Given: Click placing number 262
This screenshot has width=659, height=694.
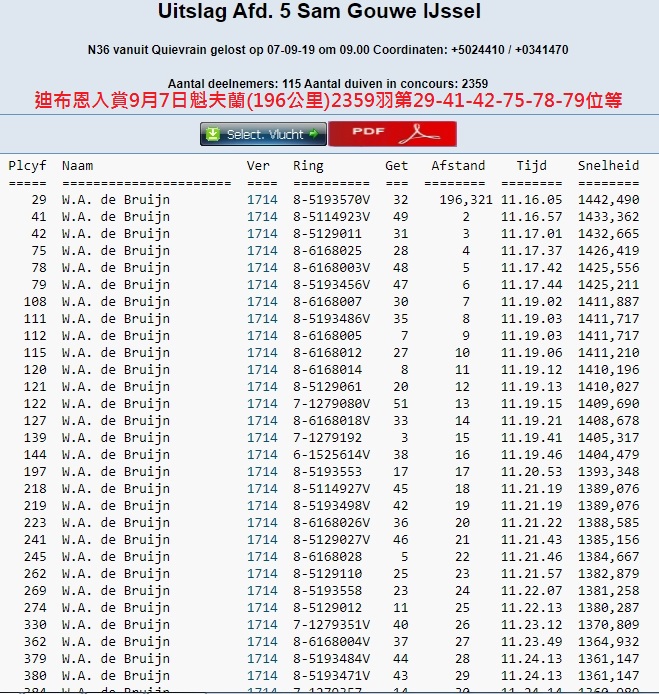Looking at the screenshot, I should [35, 574].
